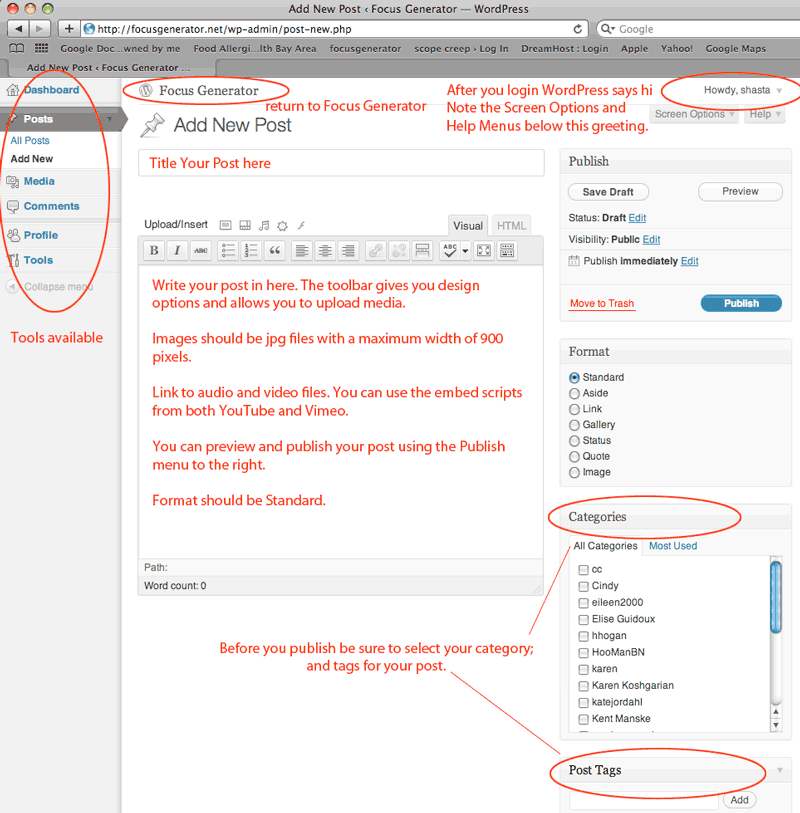Insert an unordered bullet list
The image size is (800, 813).
(228, 250)
